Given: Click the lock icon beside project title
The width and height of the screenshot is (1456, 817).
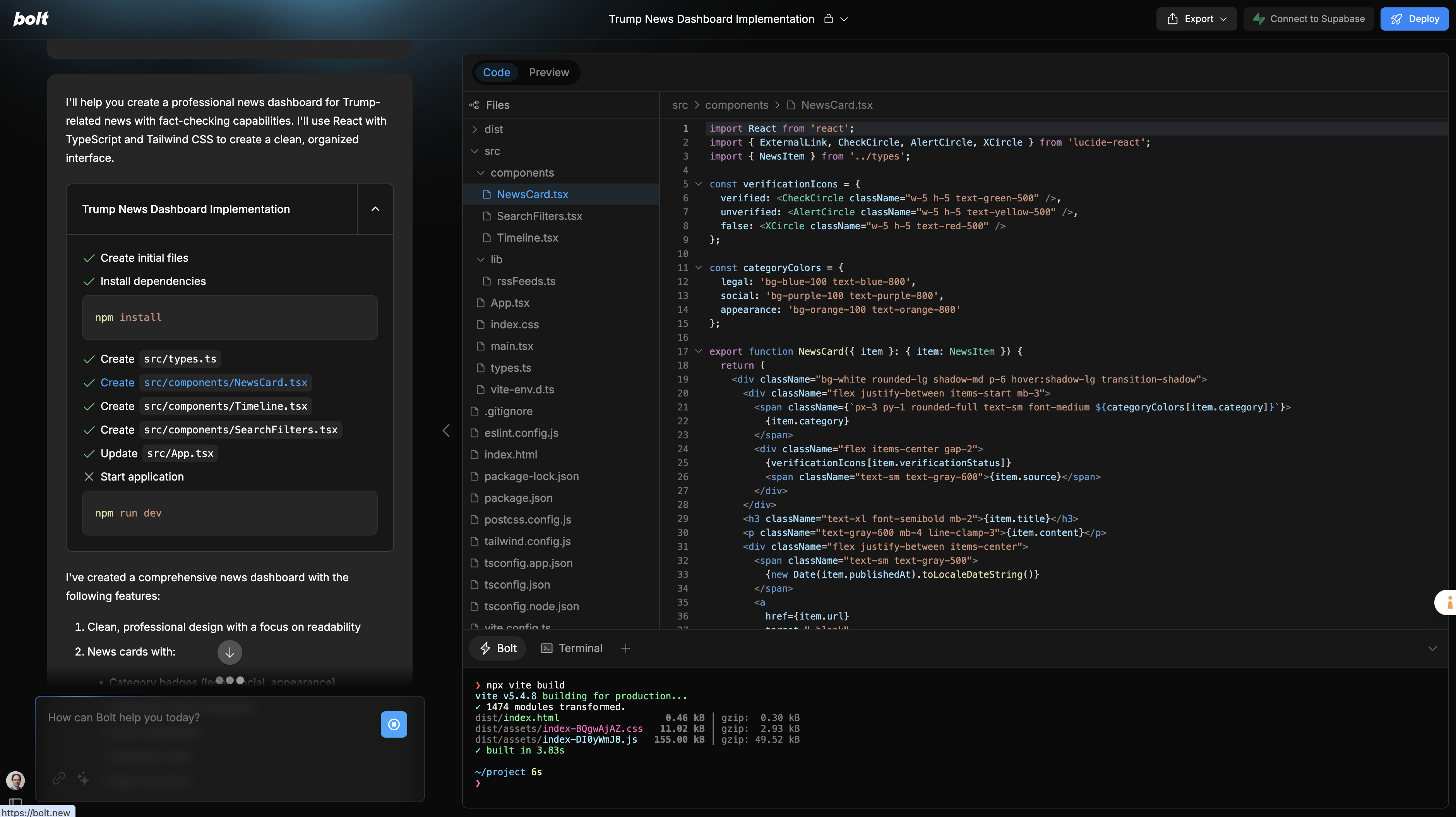Looking at the screenshot, I should coord(829,19).
